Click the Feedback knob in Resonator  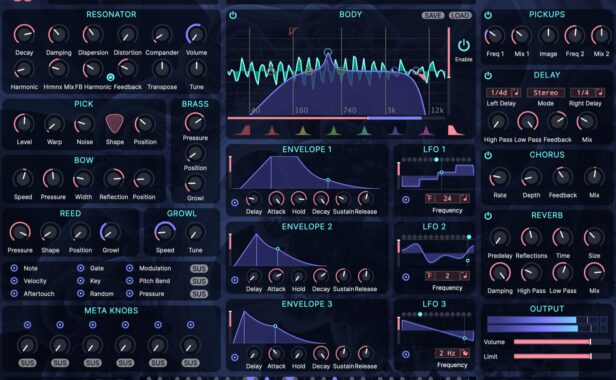(x=127, y=69)
